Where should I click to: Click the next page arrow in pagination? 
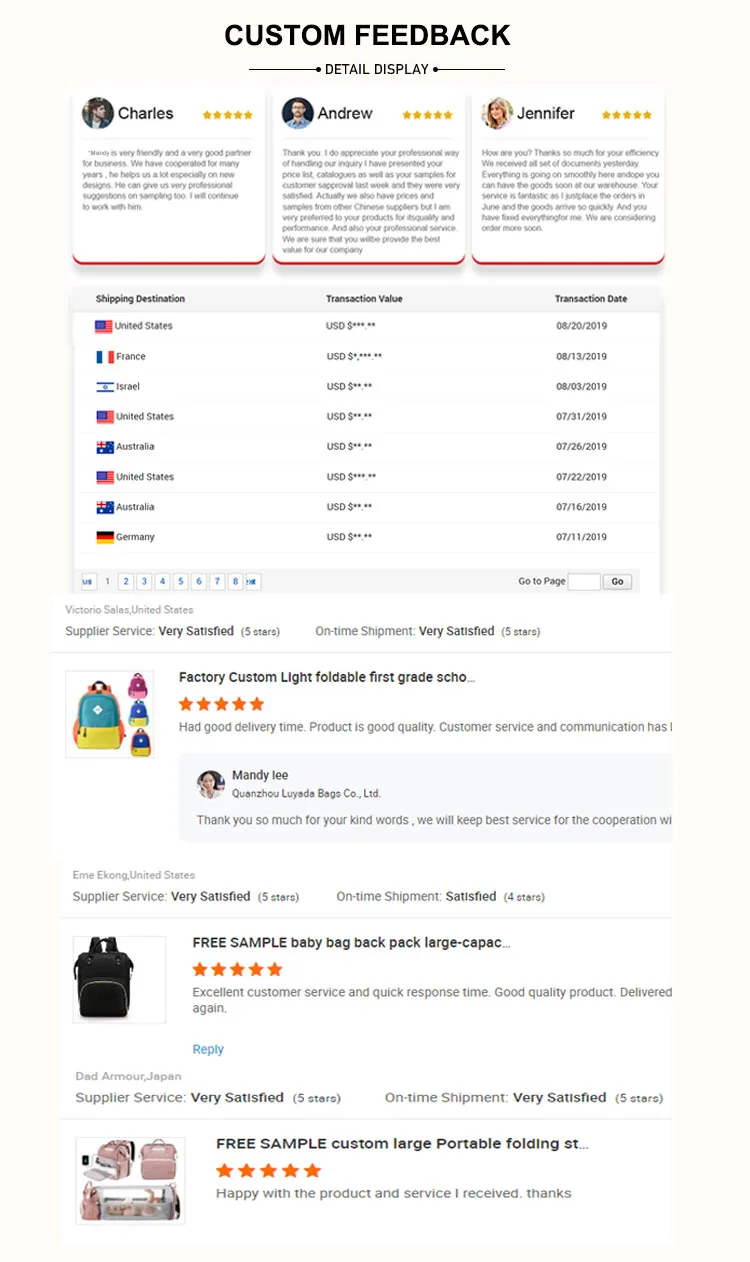[253, 581]
